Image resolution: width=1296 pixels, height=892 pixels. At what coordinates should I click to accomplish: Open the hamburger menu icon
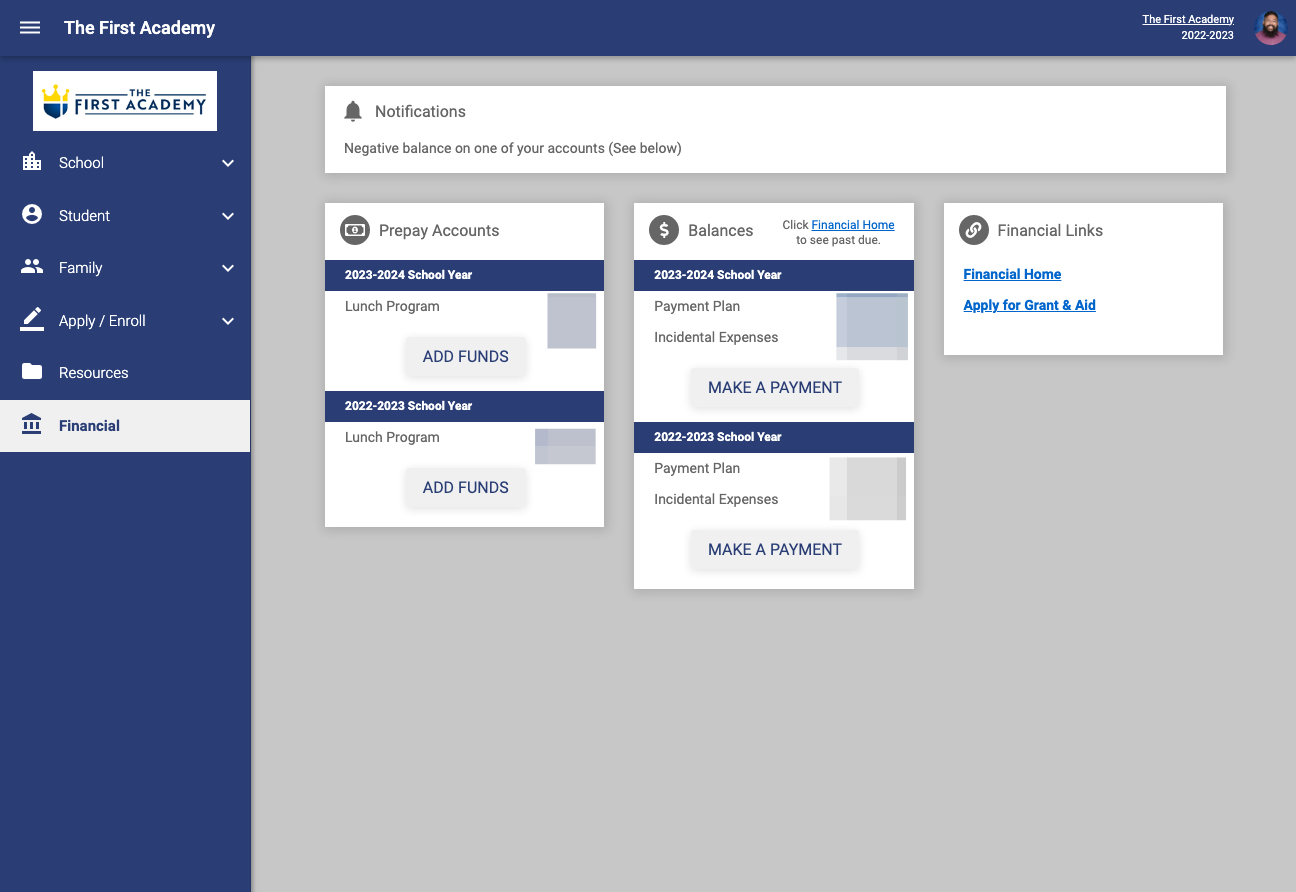point(30,28)
